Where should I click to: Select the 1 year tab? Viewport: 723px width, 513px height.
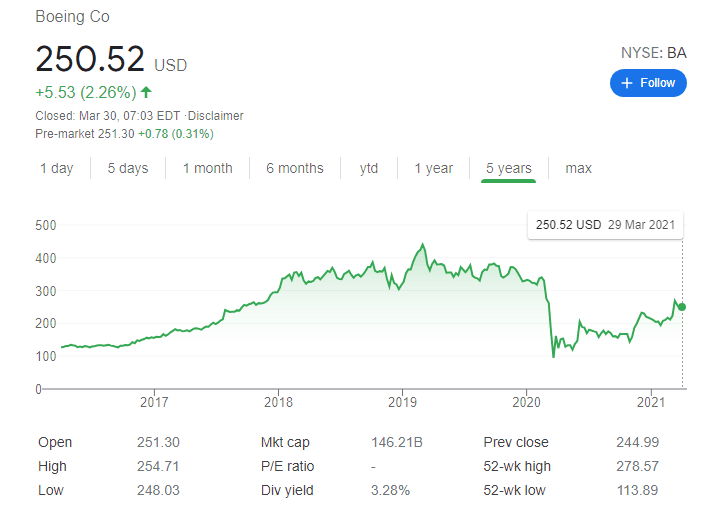point(433,168)
